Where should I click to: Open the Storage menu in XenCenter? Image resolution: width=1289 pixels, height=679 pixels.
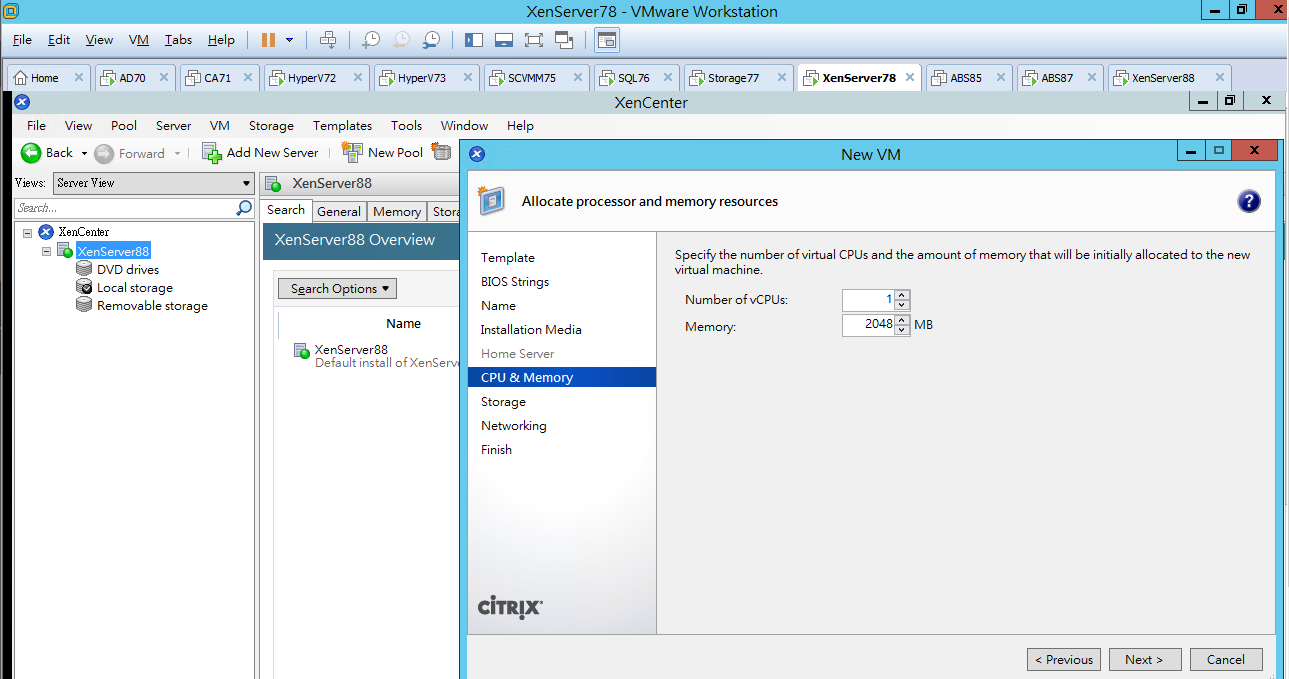(x=271, y=125)
